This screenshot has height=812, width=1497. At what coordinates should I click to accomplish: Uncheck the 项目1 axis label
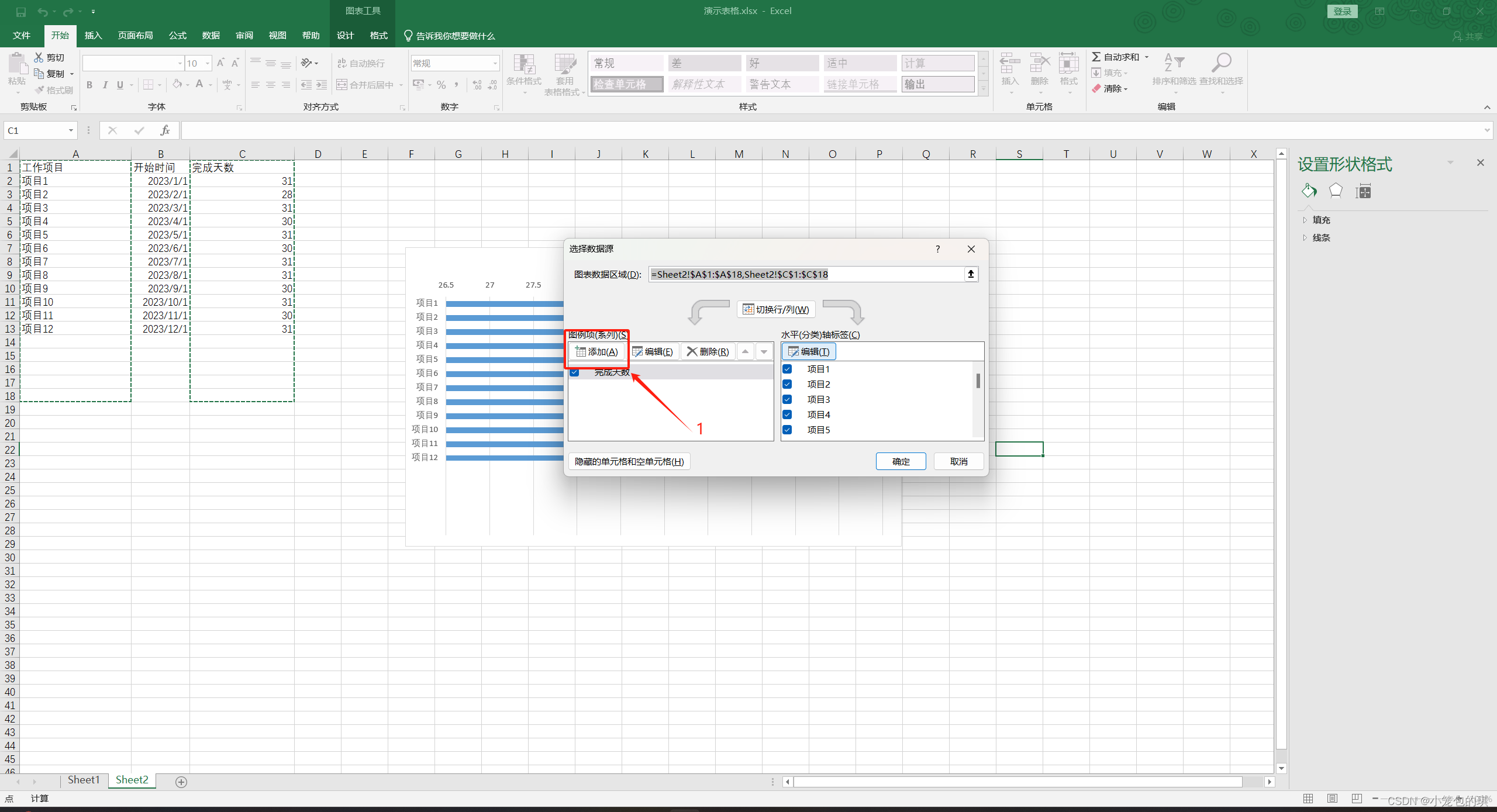[x=787, y=369]
